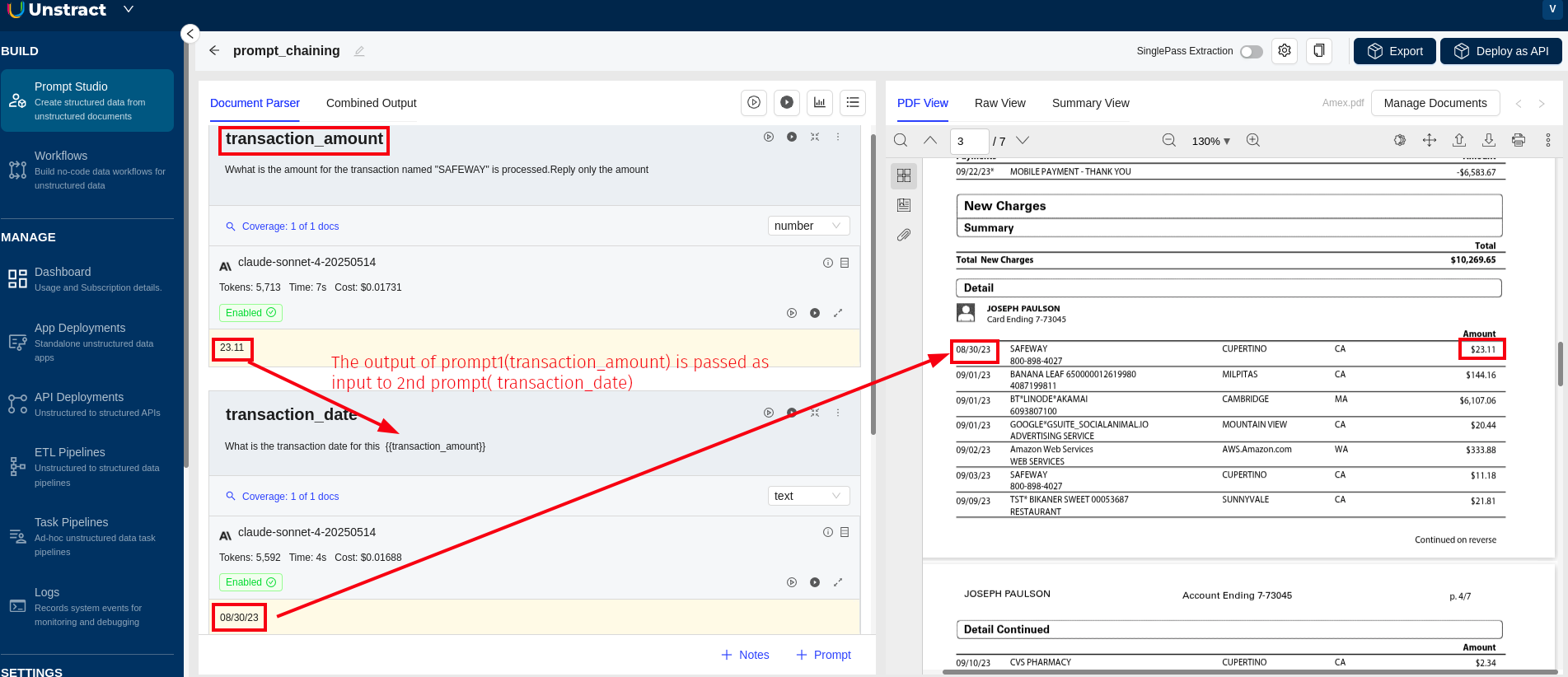Viewport: 1568px width, 677px height.
Task: Open ETL Pipelines in sidebar
Action: pyautogui.click(x=87, y=468)
